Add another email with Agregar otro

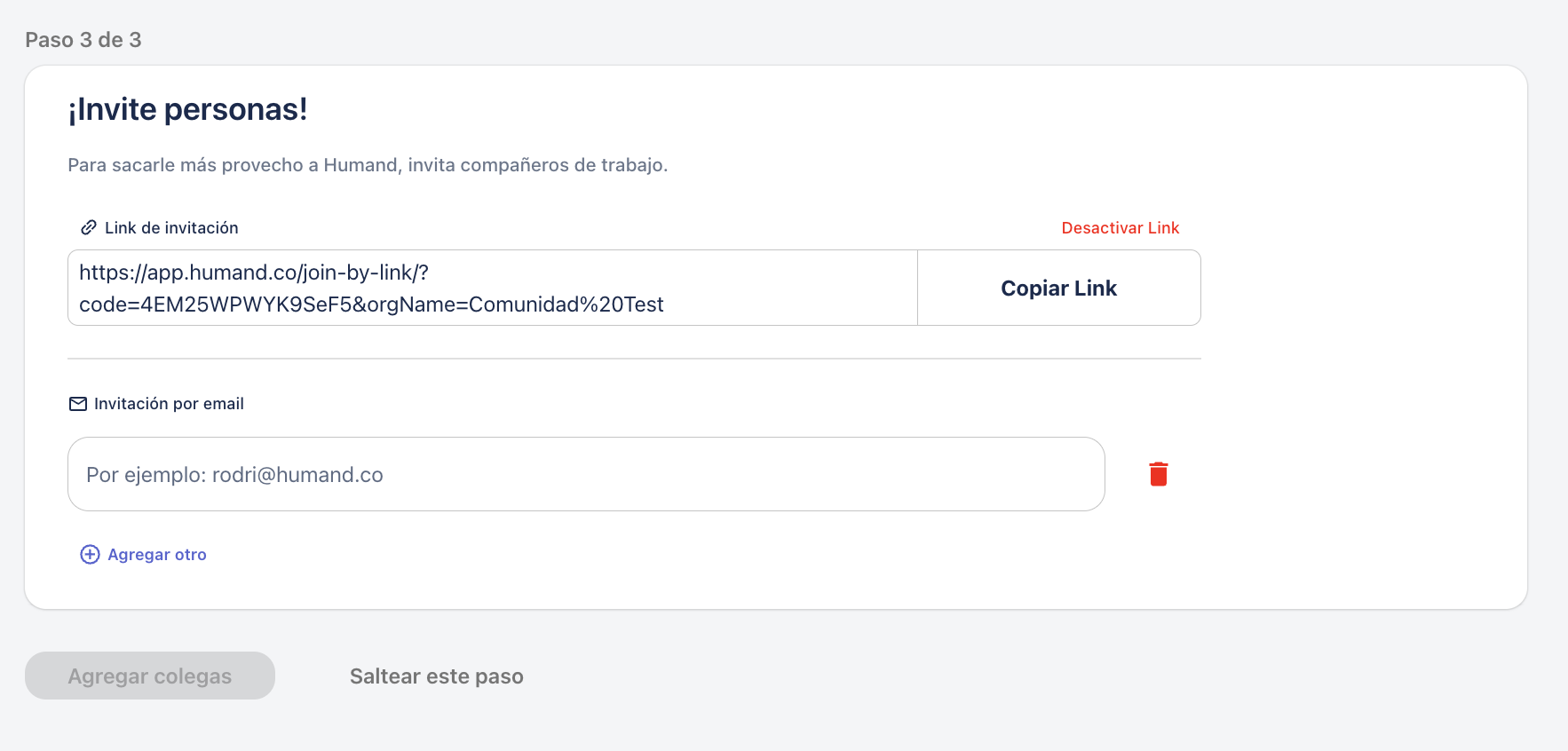157,555
